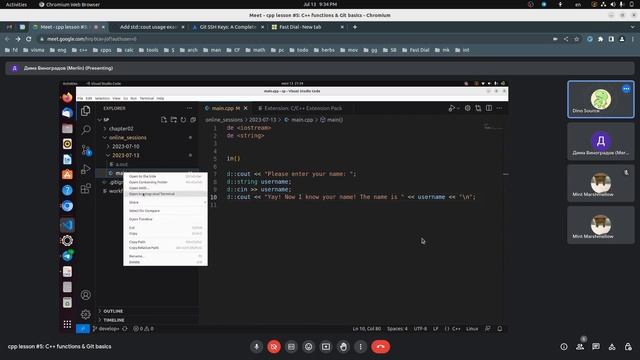The image size is (640, 360).
Task: Open the host controls lock icon
Action: tap(628, 347)
